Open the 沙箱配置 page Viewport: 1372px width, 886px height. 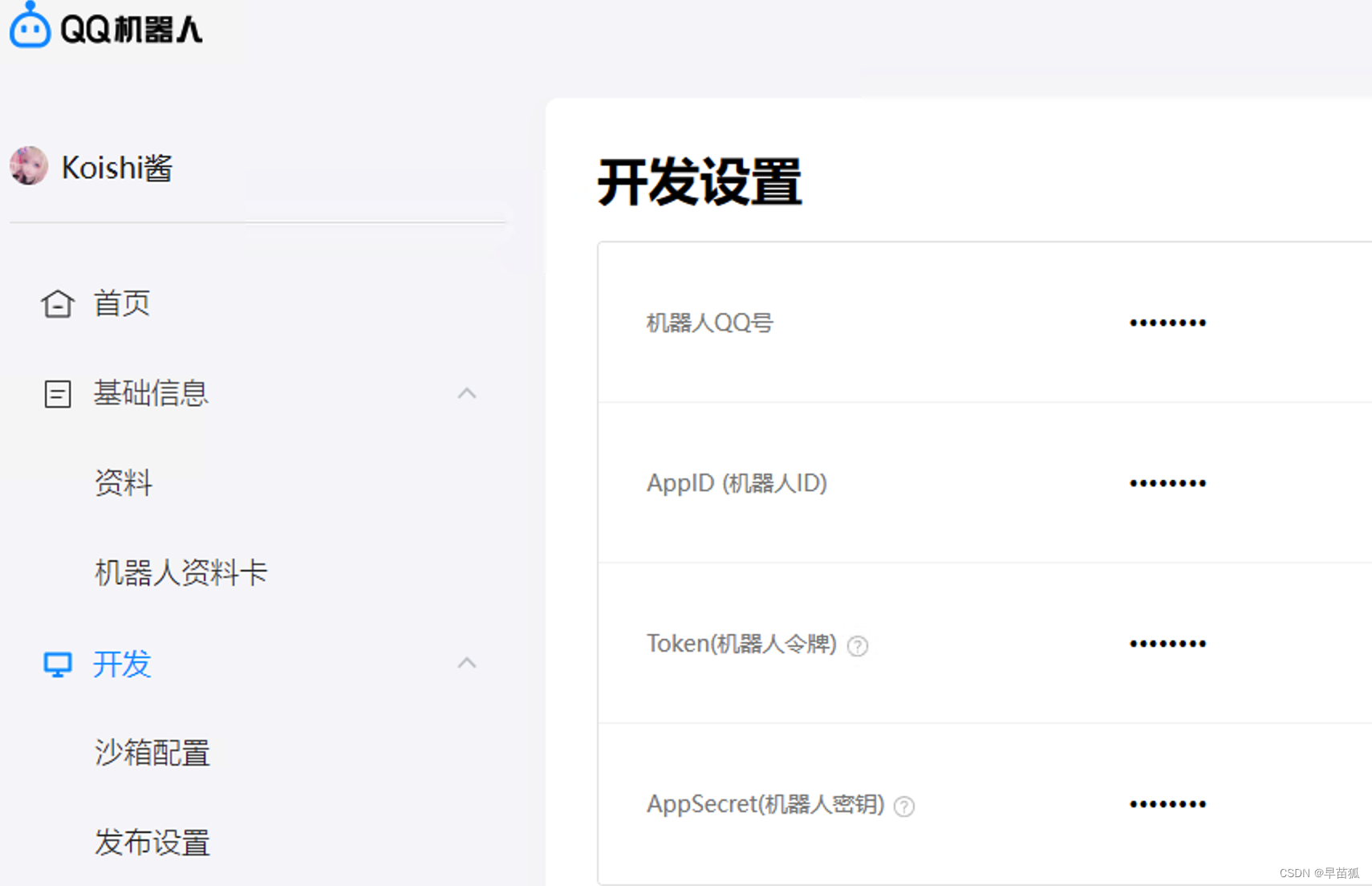point(152,754)
